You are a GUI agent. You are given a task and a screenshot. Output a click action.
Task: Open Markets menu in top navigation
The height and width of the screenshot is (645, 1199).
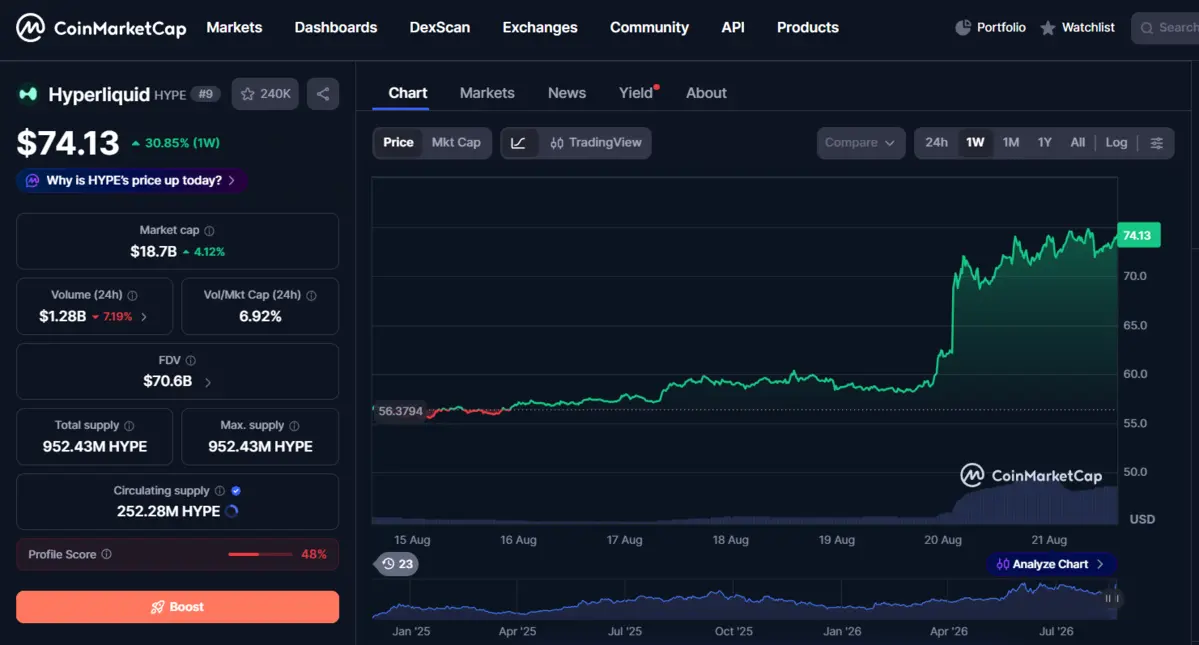pos(234,28)
